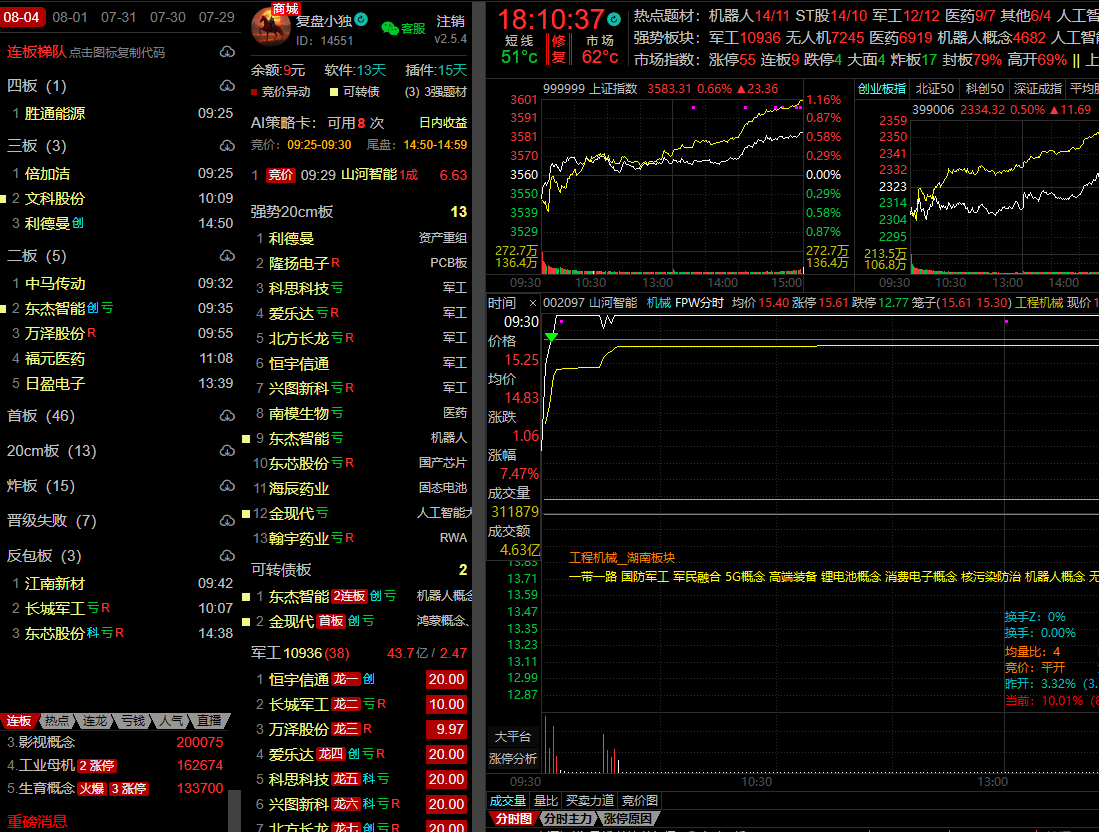Image resolution: width=1099 pixels, height=832 pixels.
Task: Click the 首板 badge next to 金现代 in 可转债板
Action: pos(331,621)
